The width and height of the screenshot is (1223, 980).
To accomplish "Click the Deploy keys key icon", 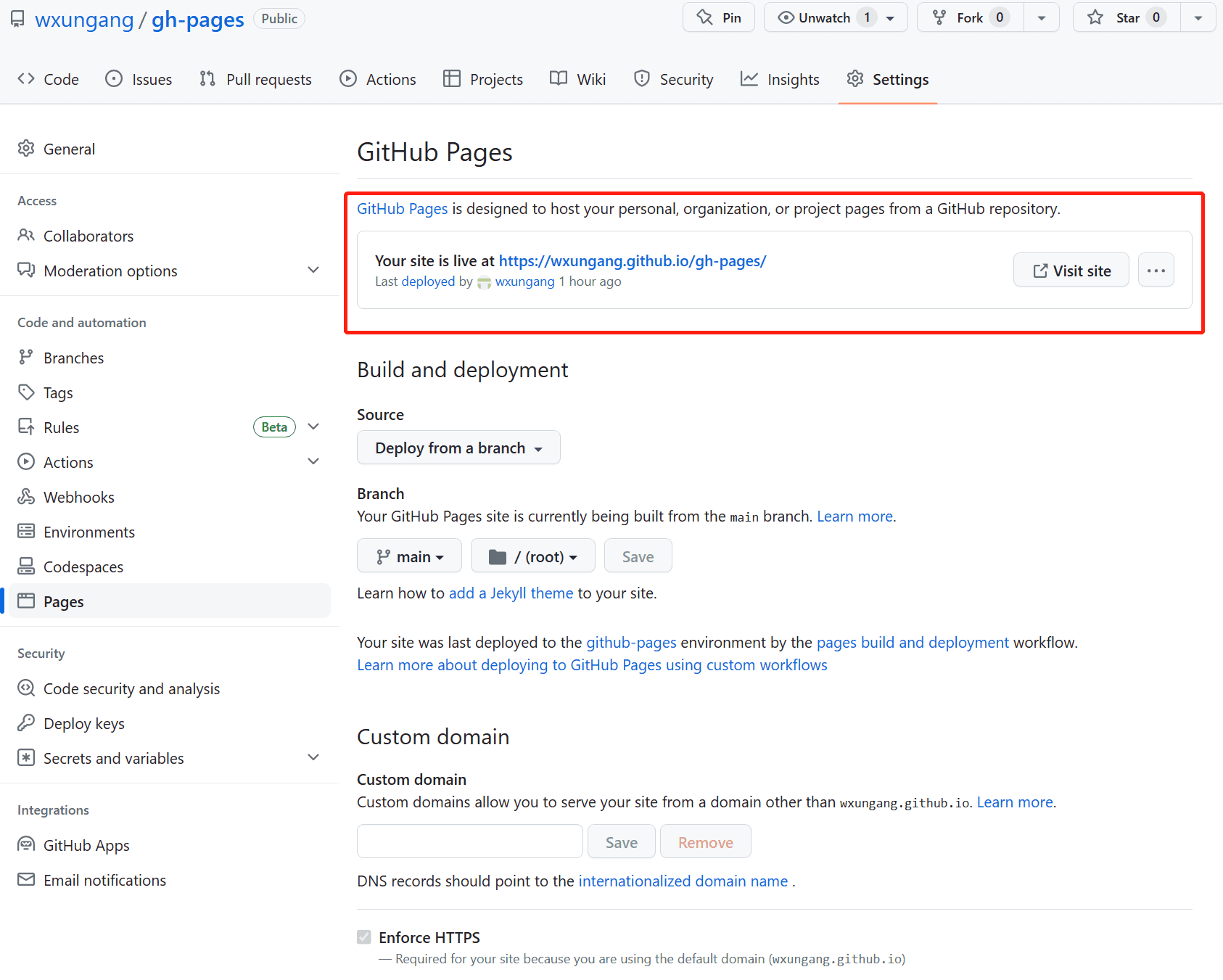I will point(26,722).
